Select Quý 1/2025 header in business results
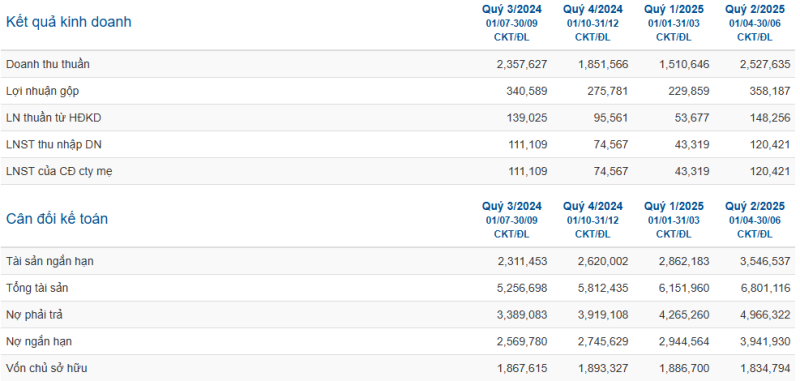Screen dimensions: 800x381 coord(674,9)
